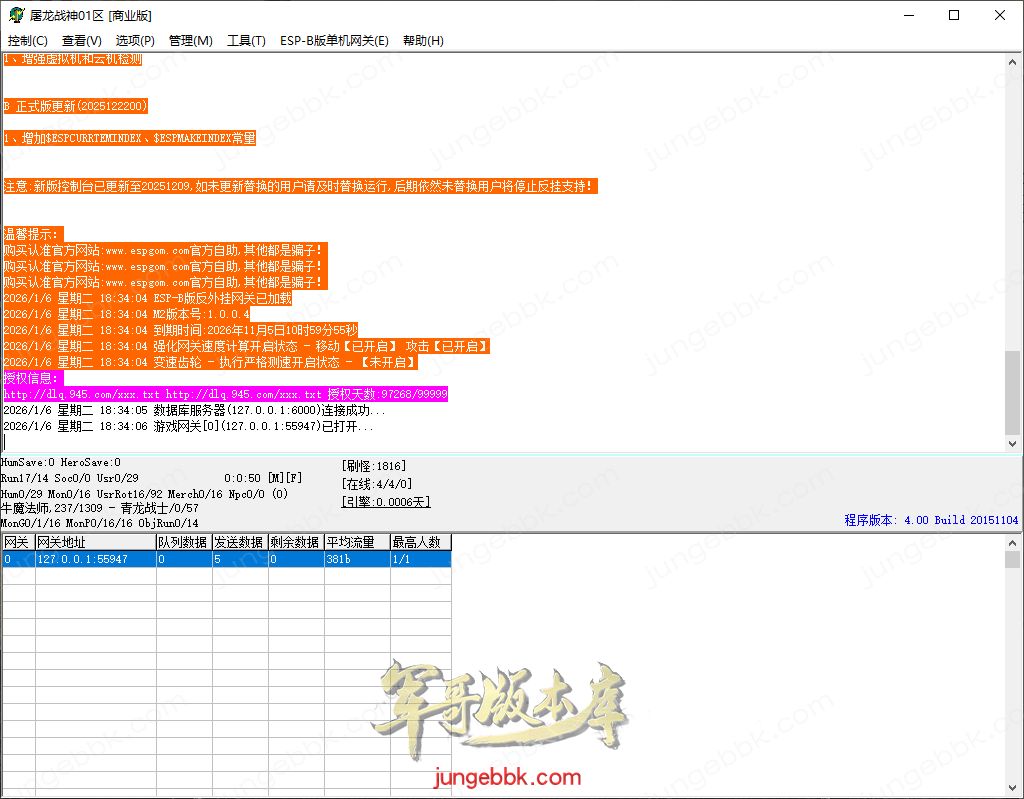Expand the 选项(P) menu
The height and width of the screenshot is (799, 1024).
point(135,41)
